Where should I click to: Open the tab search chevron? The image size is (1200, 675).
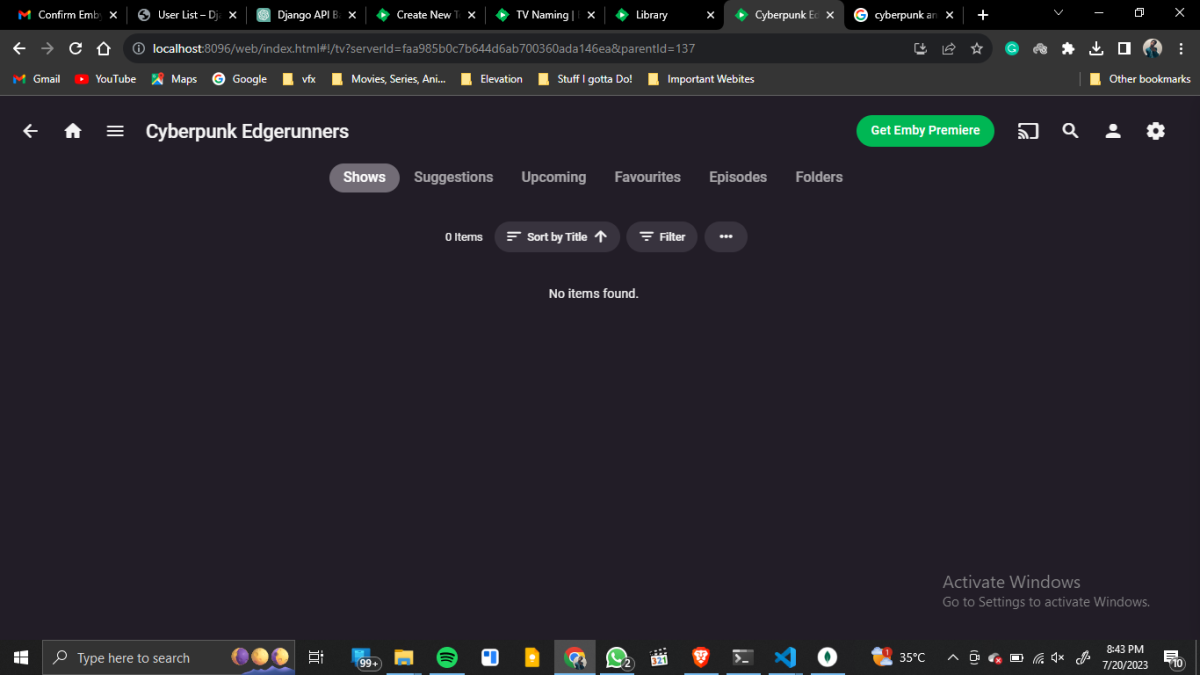1058,13
